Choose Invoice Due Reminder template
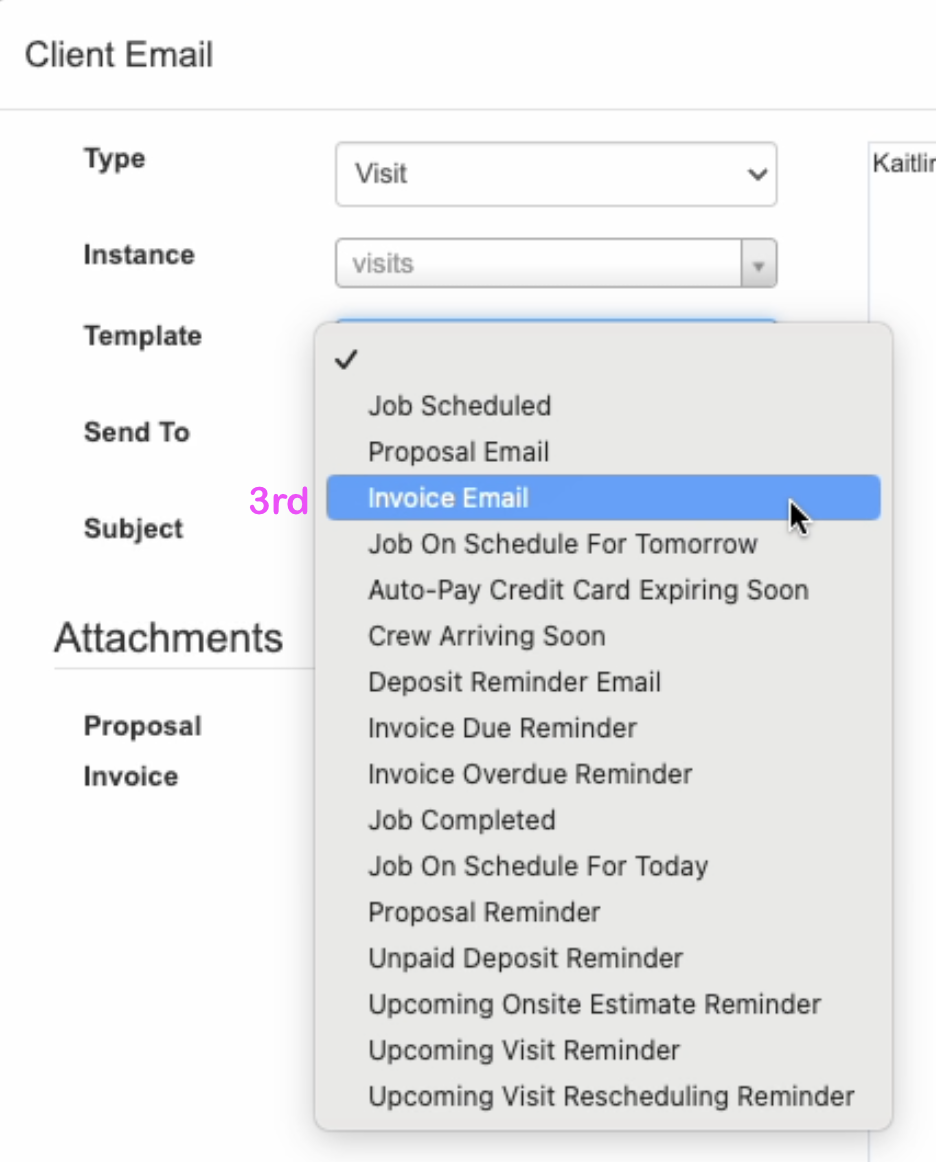 click(x=502, y=728)
